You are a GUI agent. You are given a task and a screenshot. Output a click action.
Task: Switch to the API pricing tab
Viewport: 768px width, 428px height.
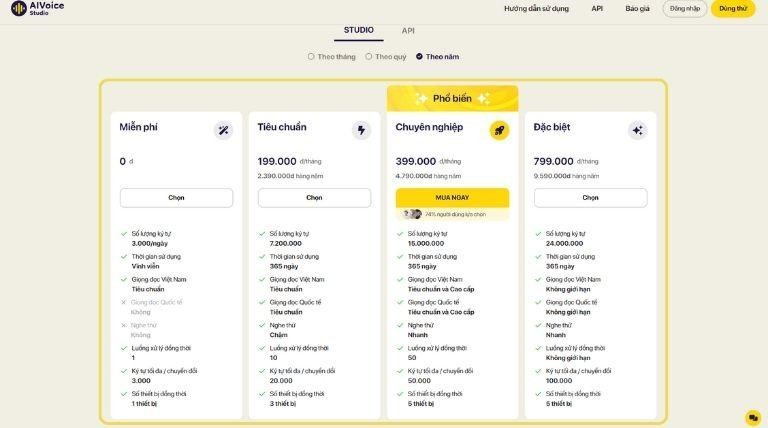coord(408,31)
